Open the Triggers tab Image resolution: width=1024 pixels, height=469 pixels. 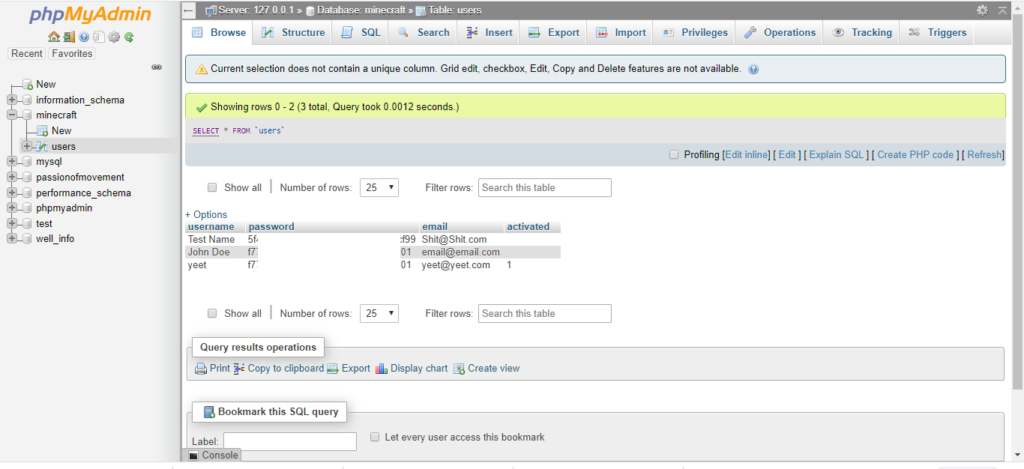pyautogui.click(x=937, y=33)
